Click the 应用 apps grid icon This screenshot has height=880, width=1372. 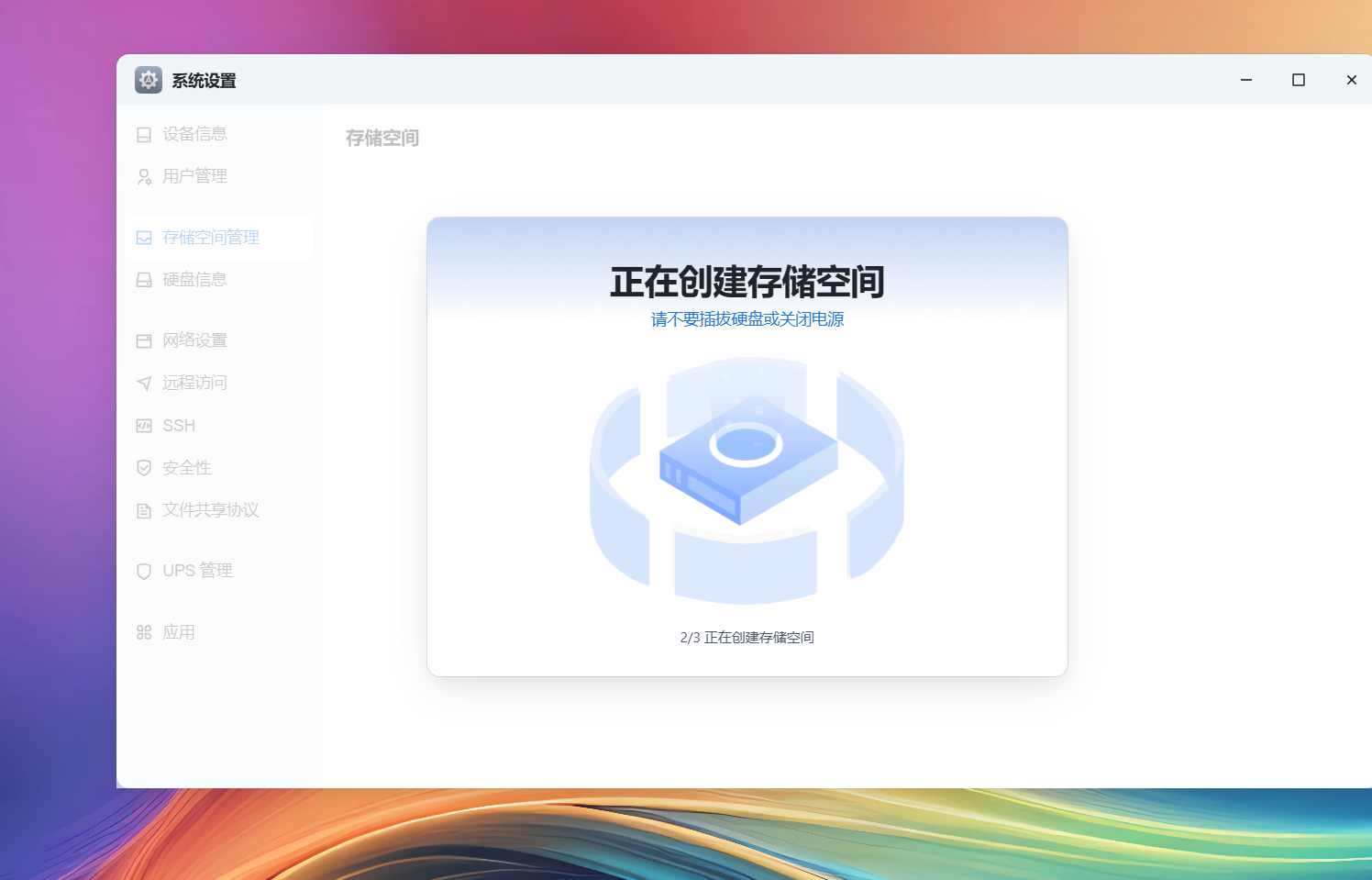[144, 632]
